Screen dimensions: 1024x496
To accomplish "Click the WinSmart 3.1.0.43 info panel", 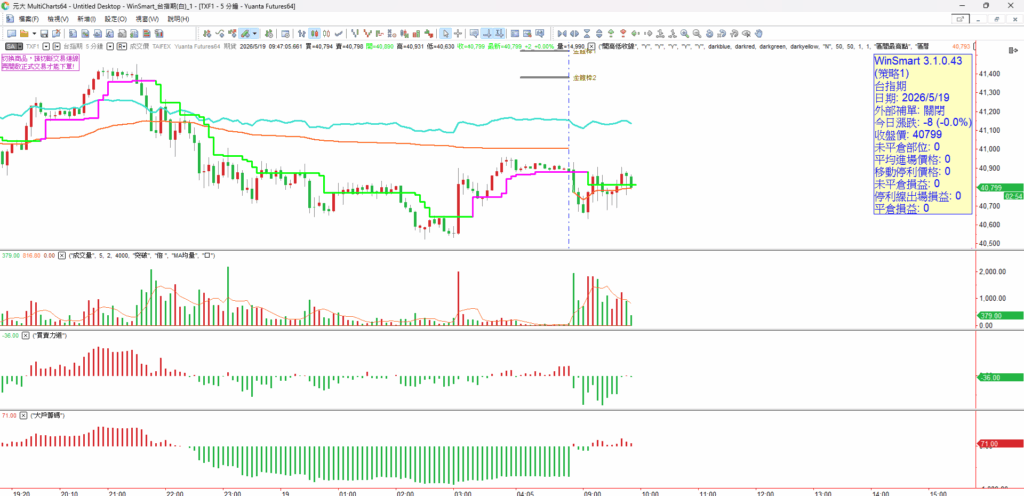I will [923, 134].
